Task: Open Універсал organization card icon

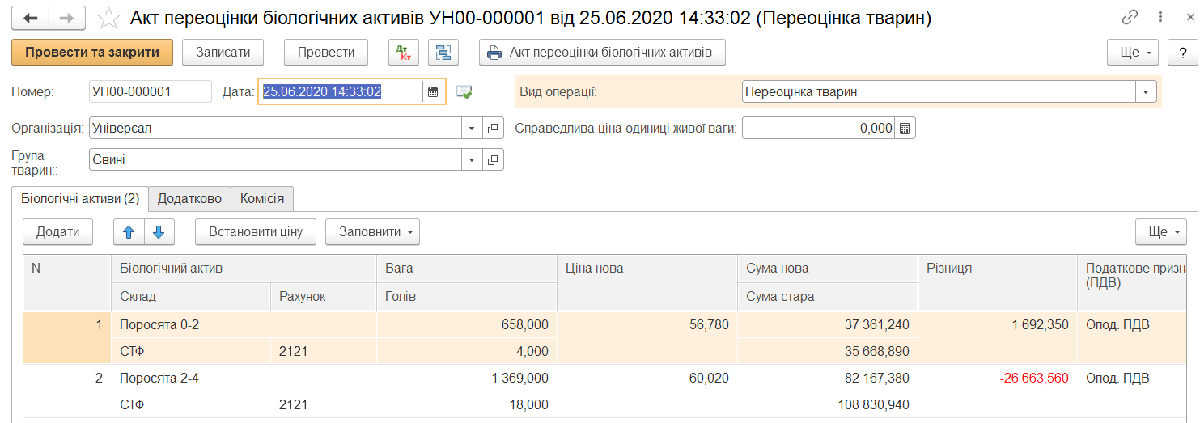Action: [x=493, y=128]
